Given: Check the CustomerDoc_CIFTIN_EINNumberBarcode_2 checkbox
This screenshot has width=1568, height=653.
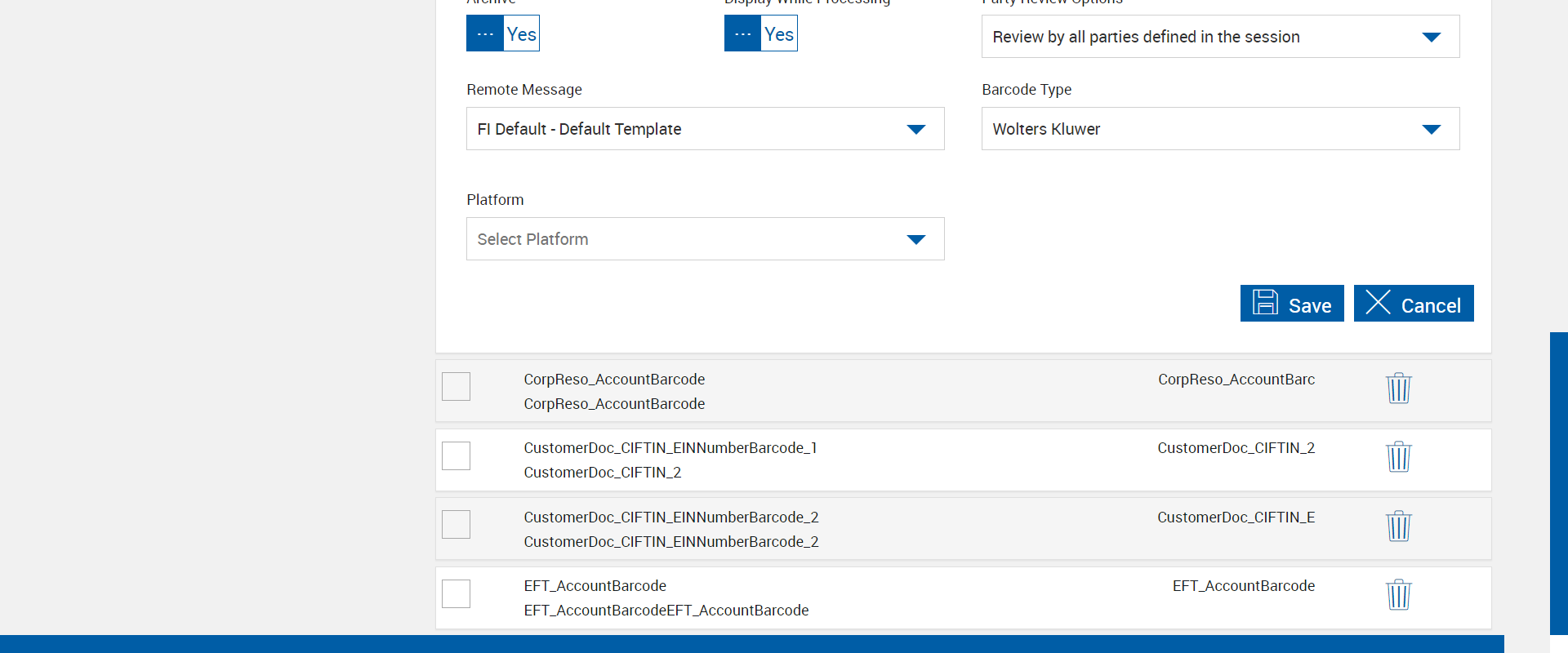Looking at the screenshot, I should 456,524.
